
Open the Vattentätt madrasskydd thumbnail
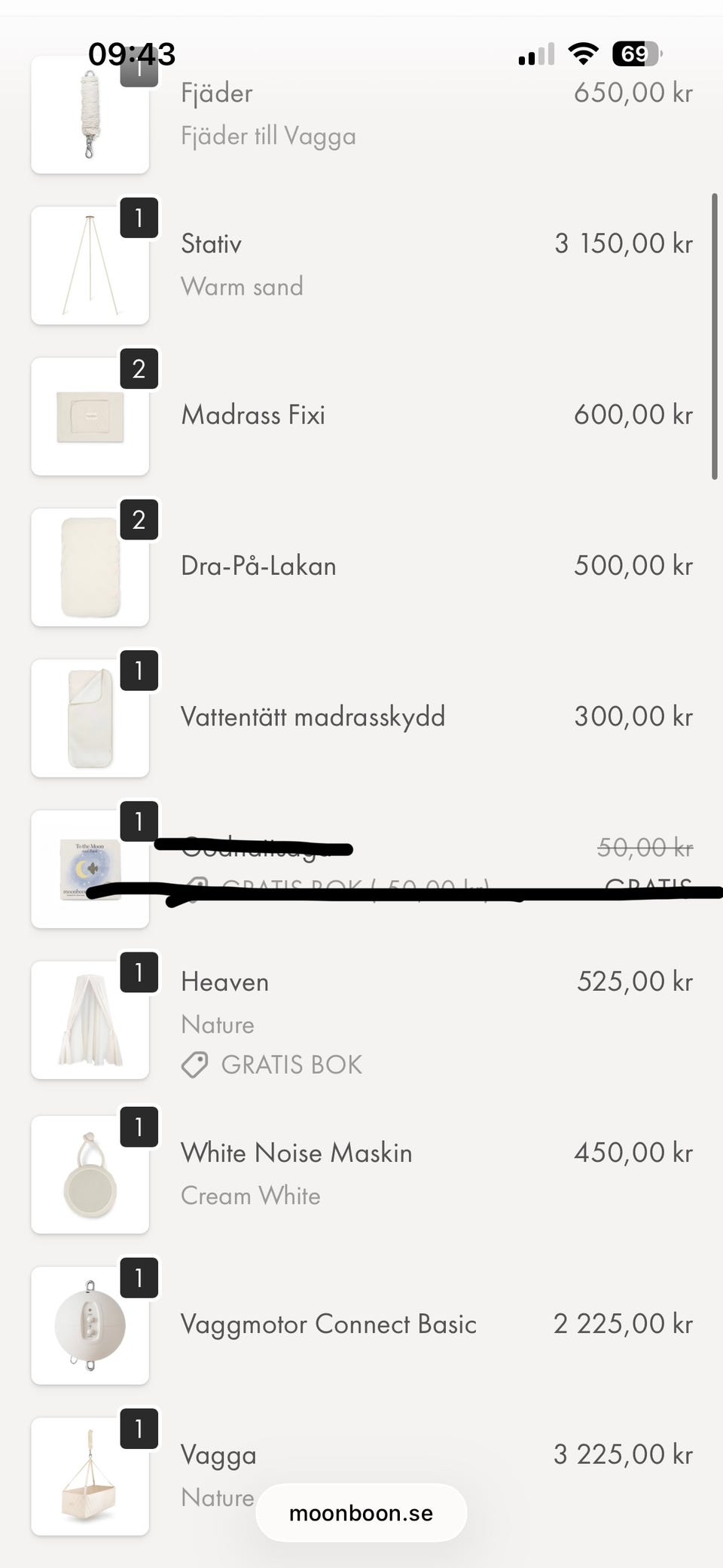(90, 717)
